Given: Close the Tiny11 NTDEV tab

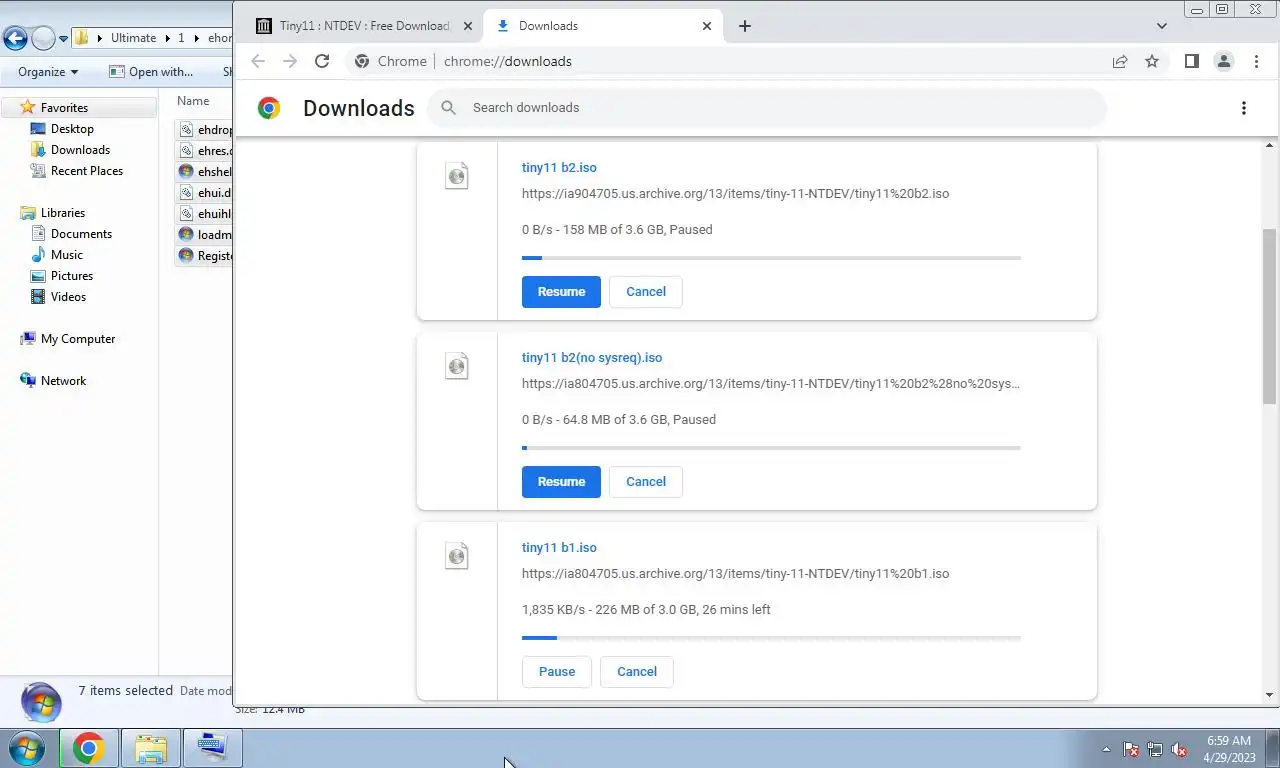Looking at the screenshot, I should coord(467,26).
